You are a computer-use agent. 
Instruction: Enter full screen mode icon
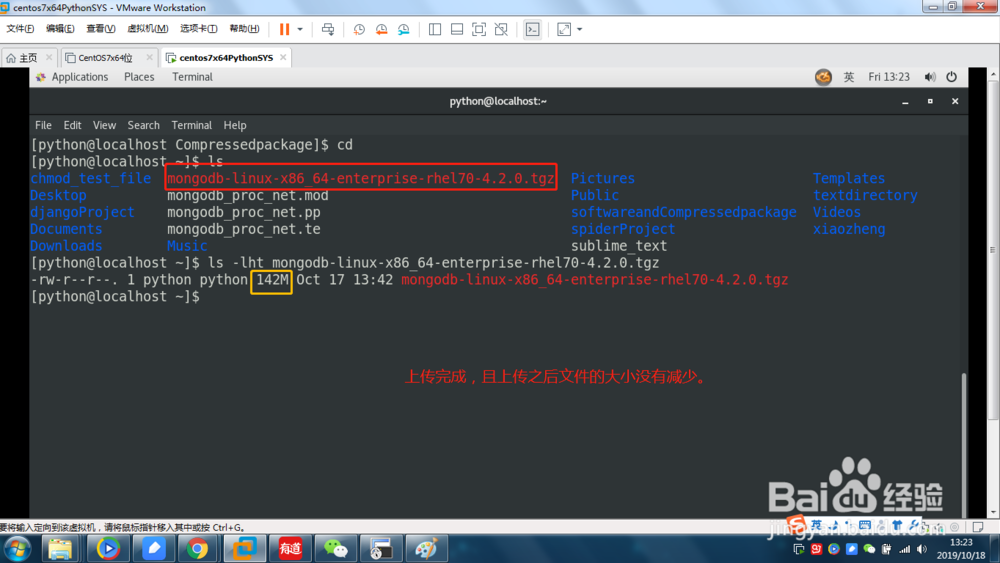click(x=479, y=29)
